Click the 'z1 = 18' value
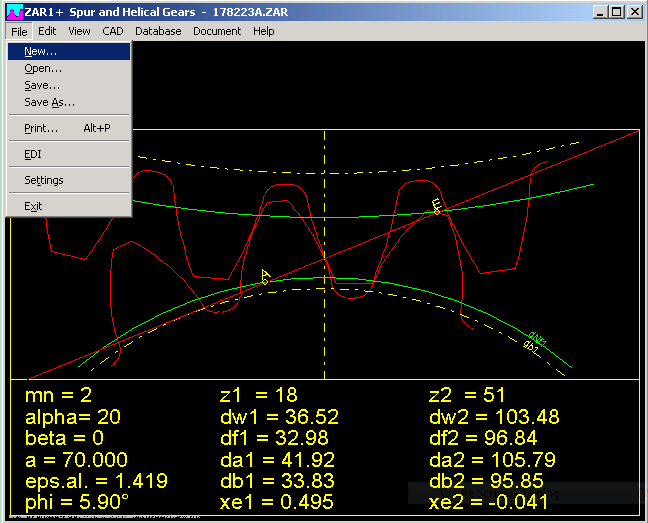 pyautogui.click(x=259, y=395)
